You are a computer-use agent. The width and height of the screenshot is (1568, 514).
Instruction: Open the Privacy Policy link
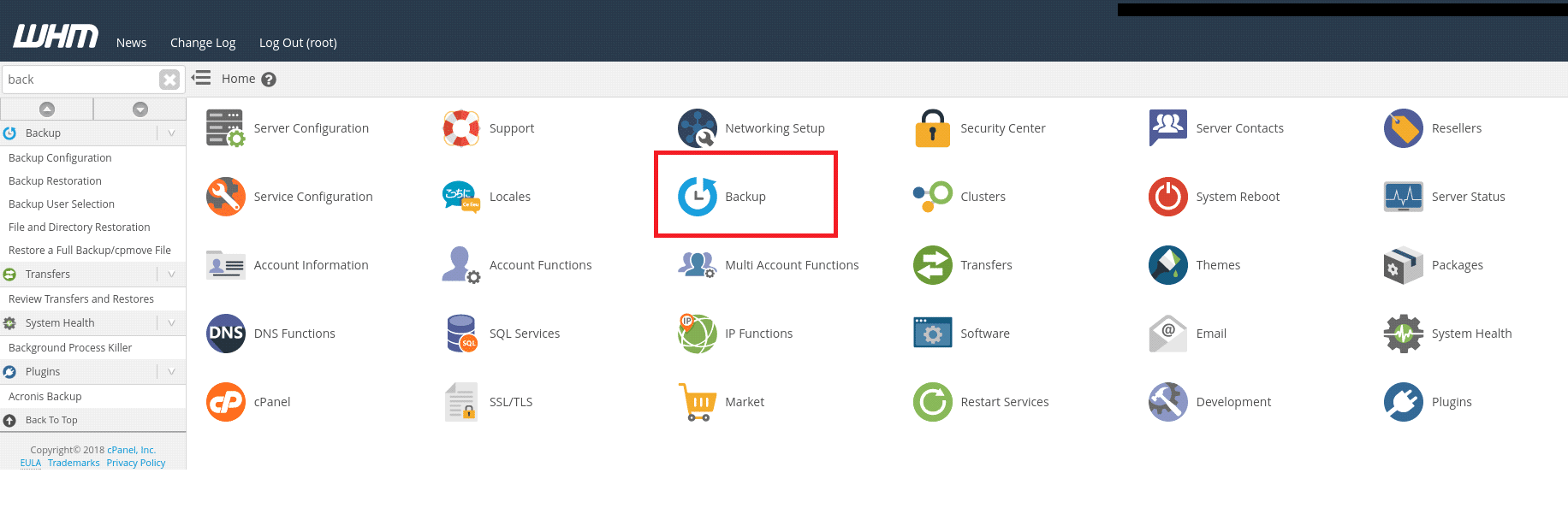(x=136, y=463)
